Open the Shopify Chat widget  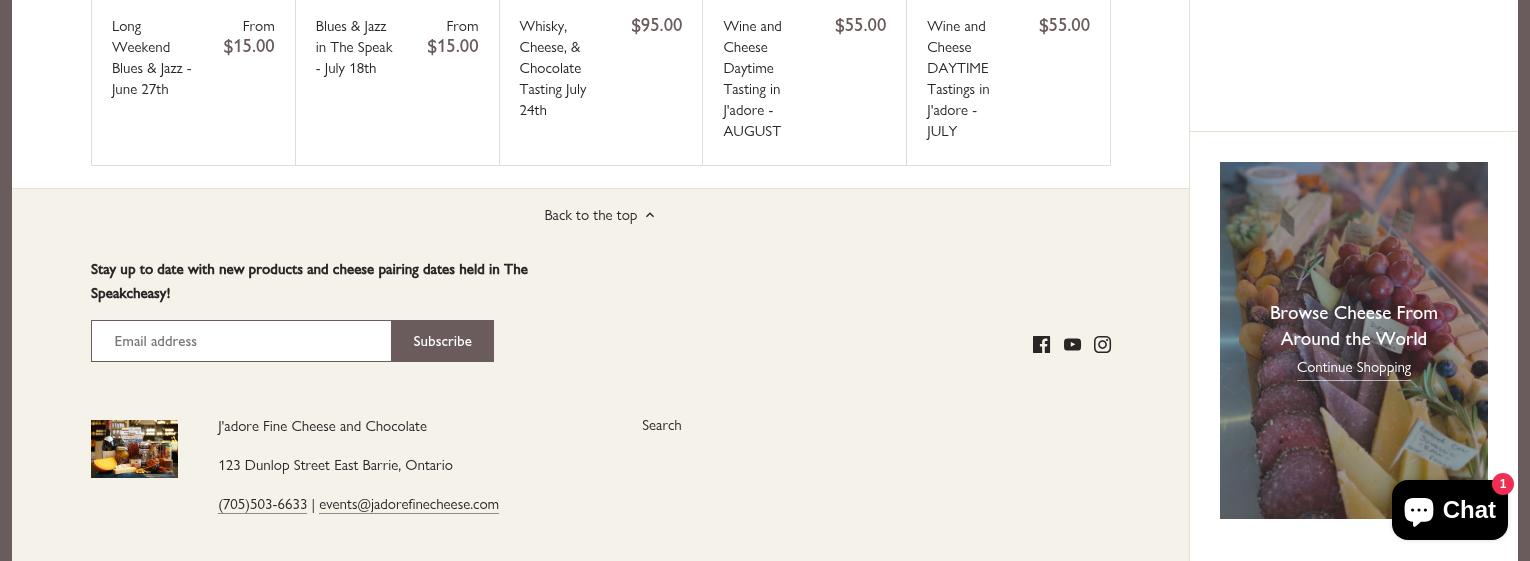click(1448, 511)
